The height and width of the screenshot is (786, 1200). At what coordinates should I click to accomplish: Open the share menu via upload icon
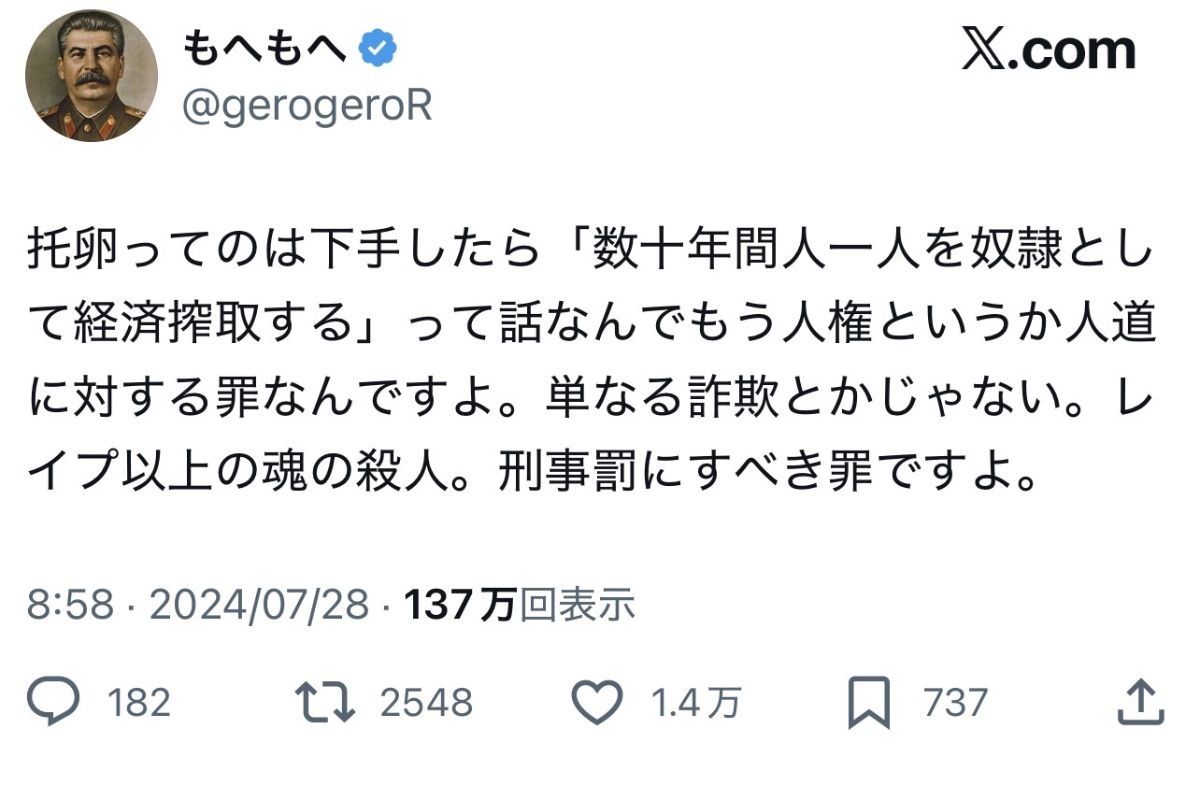1139,702
